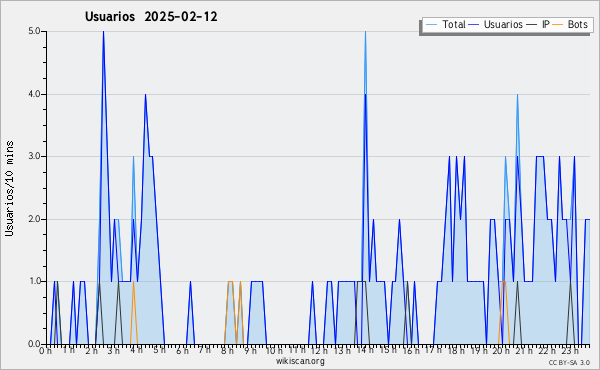Click the '0 h' x-axis label
The width and height of the screenshot is (600, 370).
(45, 351)
